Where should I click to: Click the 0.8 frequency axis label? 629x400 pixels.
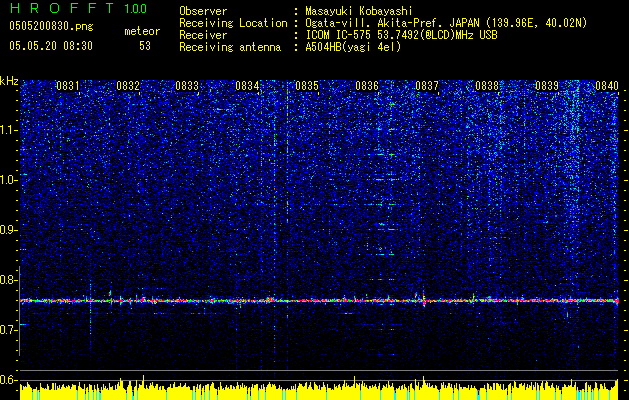pyautogui.click(x=9, y=280)
